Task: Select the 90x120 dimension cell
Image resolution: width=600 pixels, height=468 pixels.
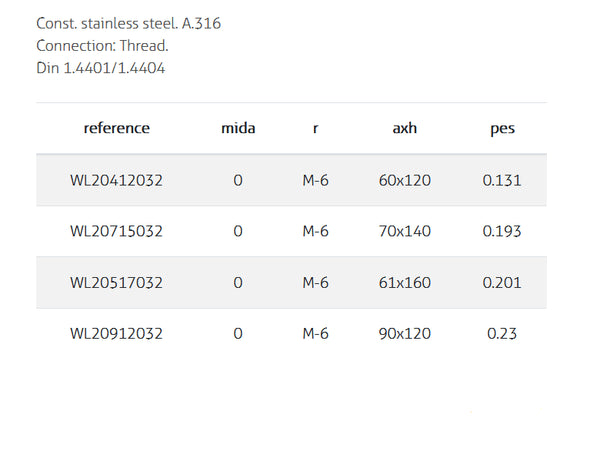Action: (x=407, y=334)
